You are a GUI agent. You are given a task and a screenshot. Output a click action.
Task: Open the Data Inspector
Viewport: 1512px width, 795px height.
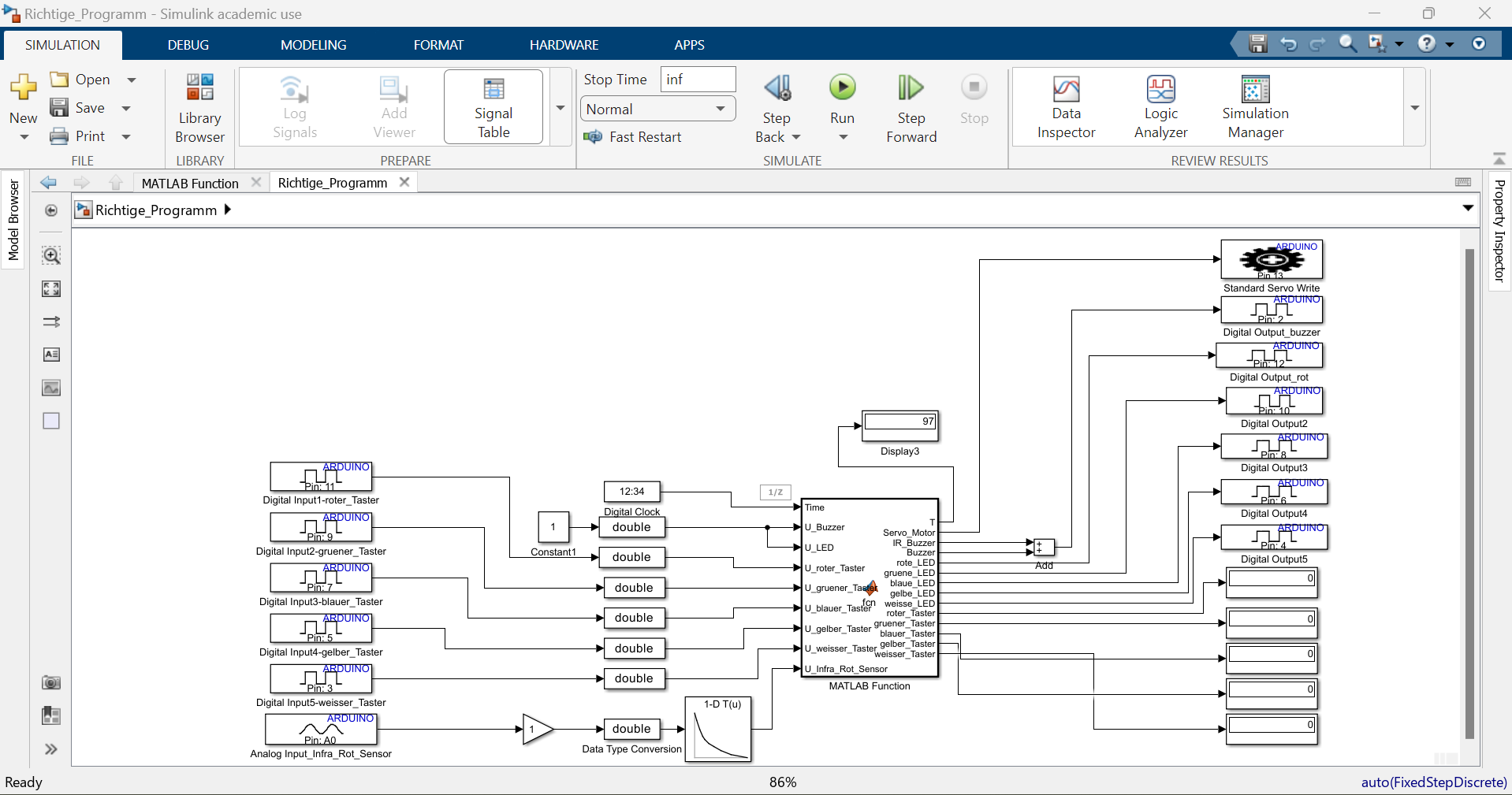click(1066, 107)
